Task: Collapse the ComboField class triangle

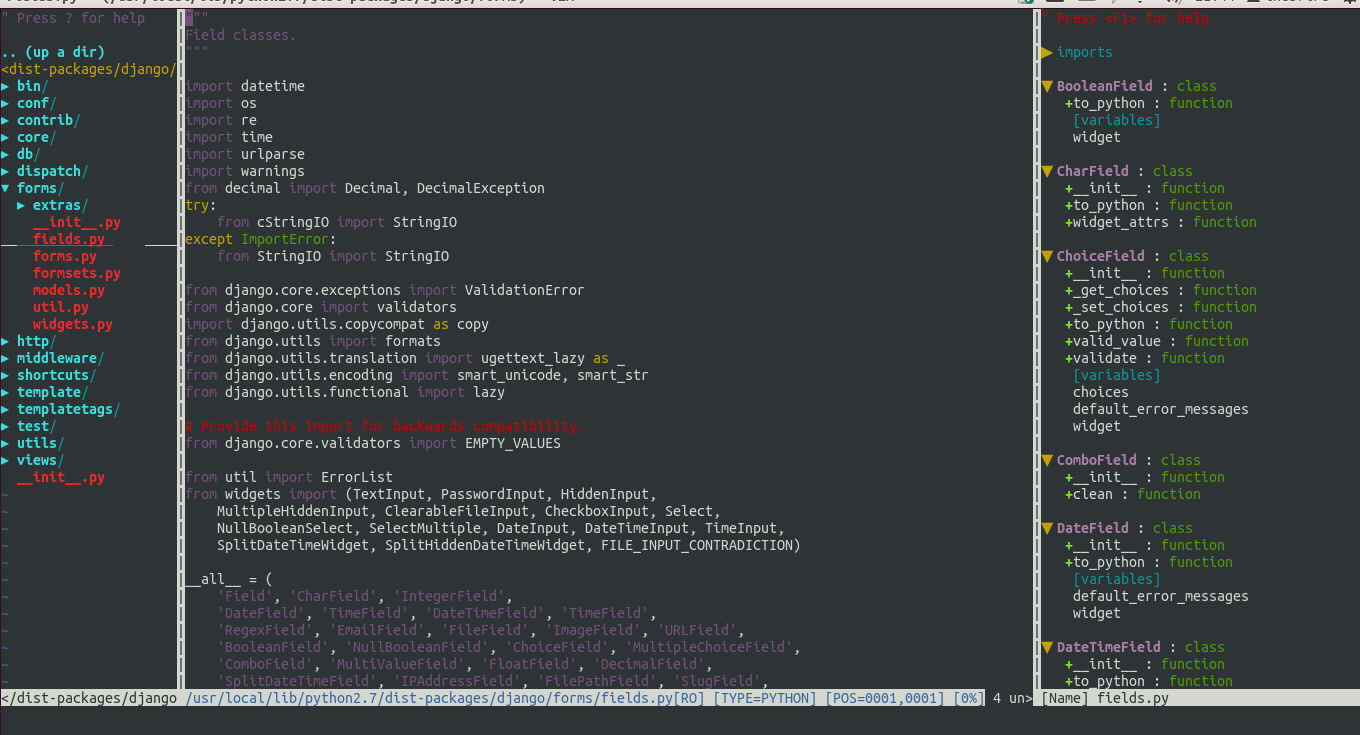Action: click(1047, 460)
